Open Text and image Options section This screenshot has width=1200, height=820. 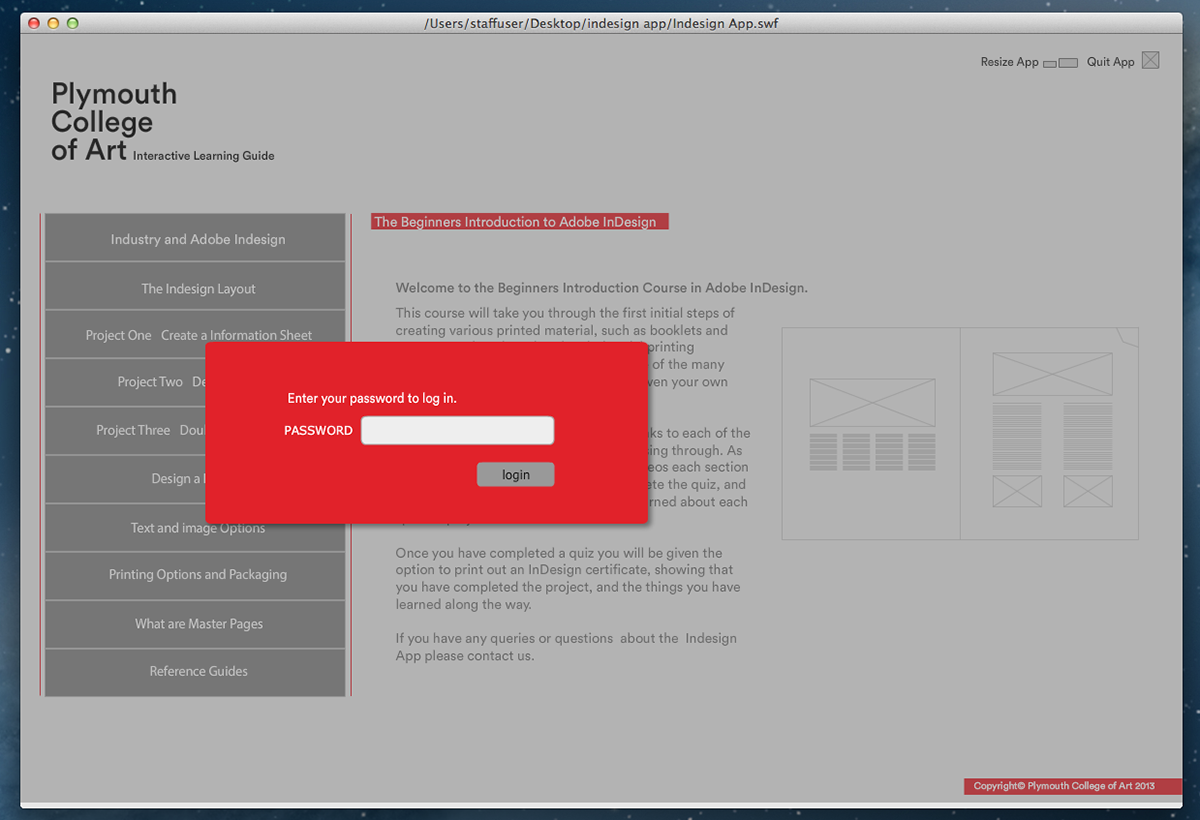195,530
